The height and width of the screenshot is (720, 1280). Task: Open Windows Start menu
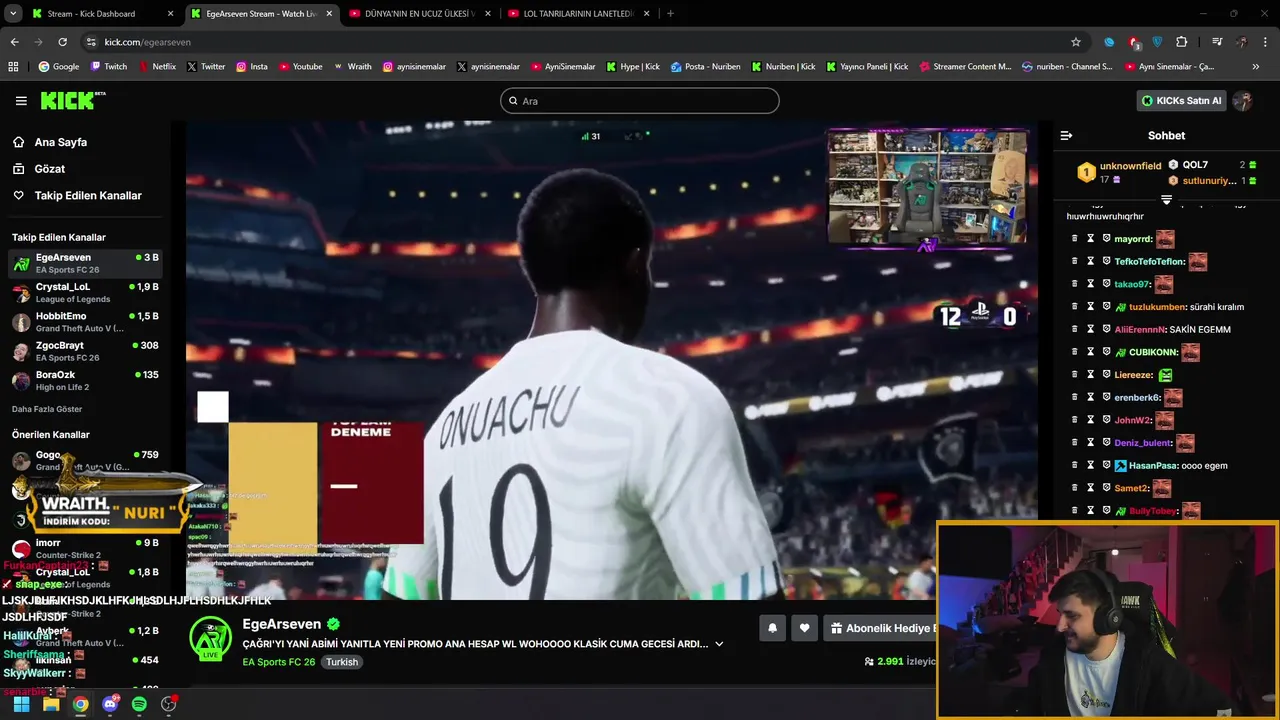21,704
